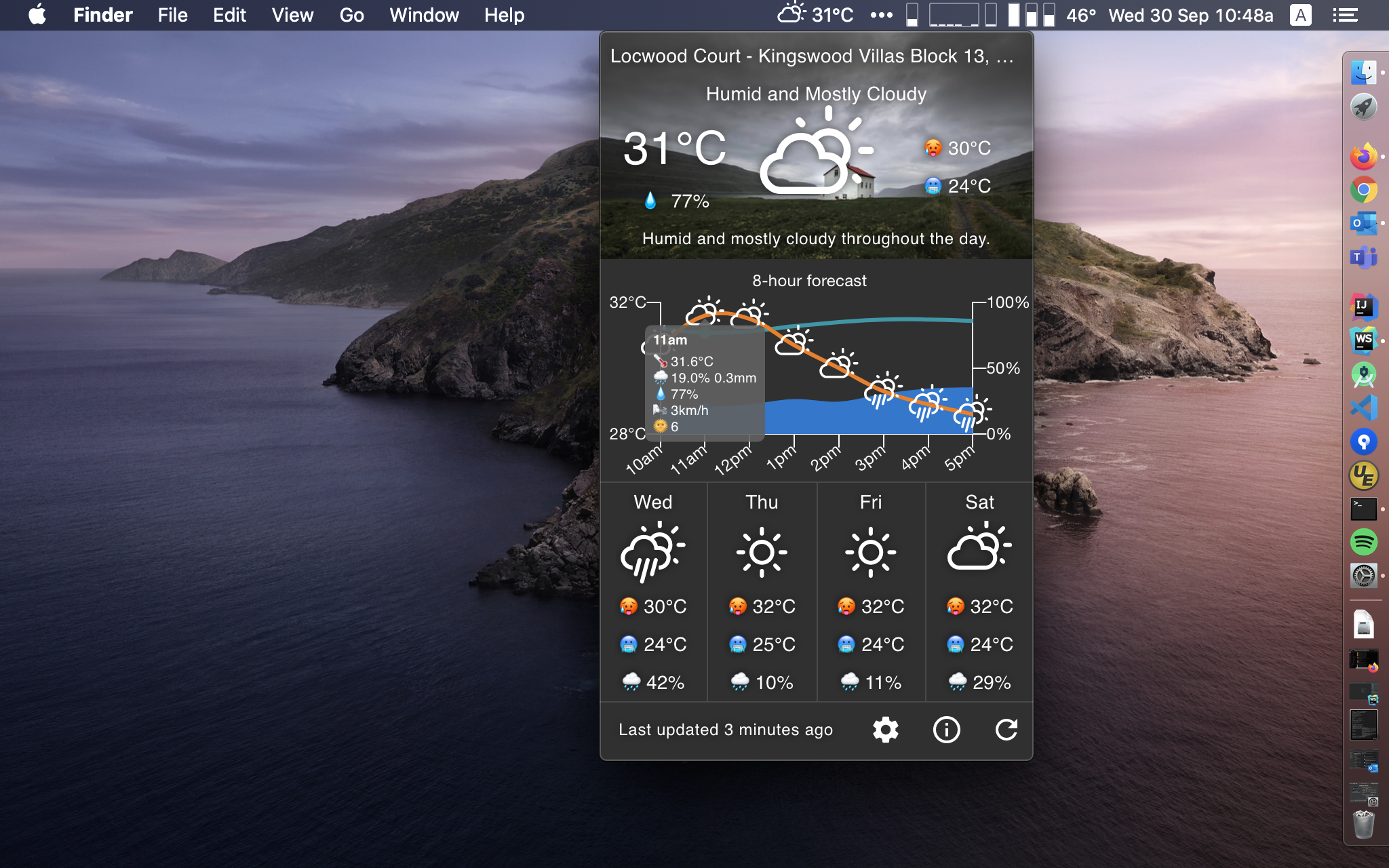Open the Go menu
The width and height of the screenshot is (1389, 868).
[x=351, y=14]
